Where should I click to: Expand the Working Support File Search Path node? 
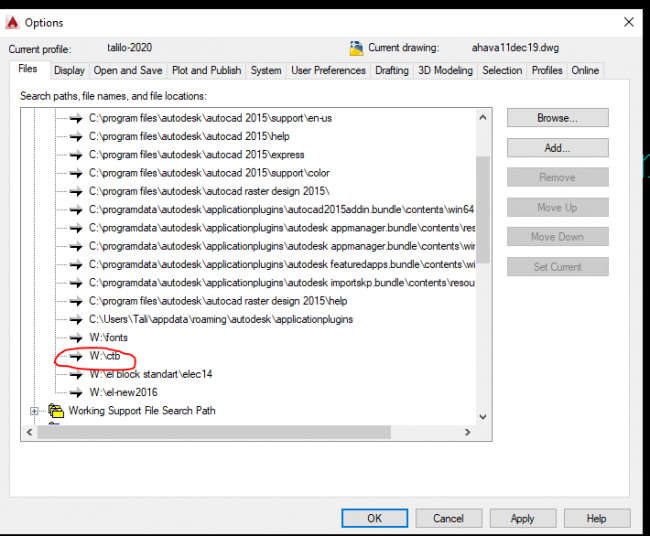click(35, 411)
